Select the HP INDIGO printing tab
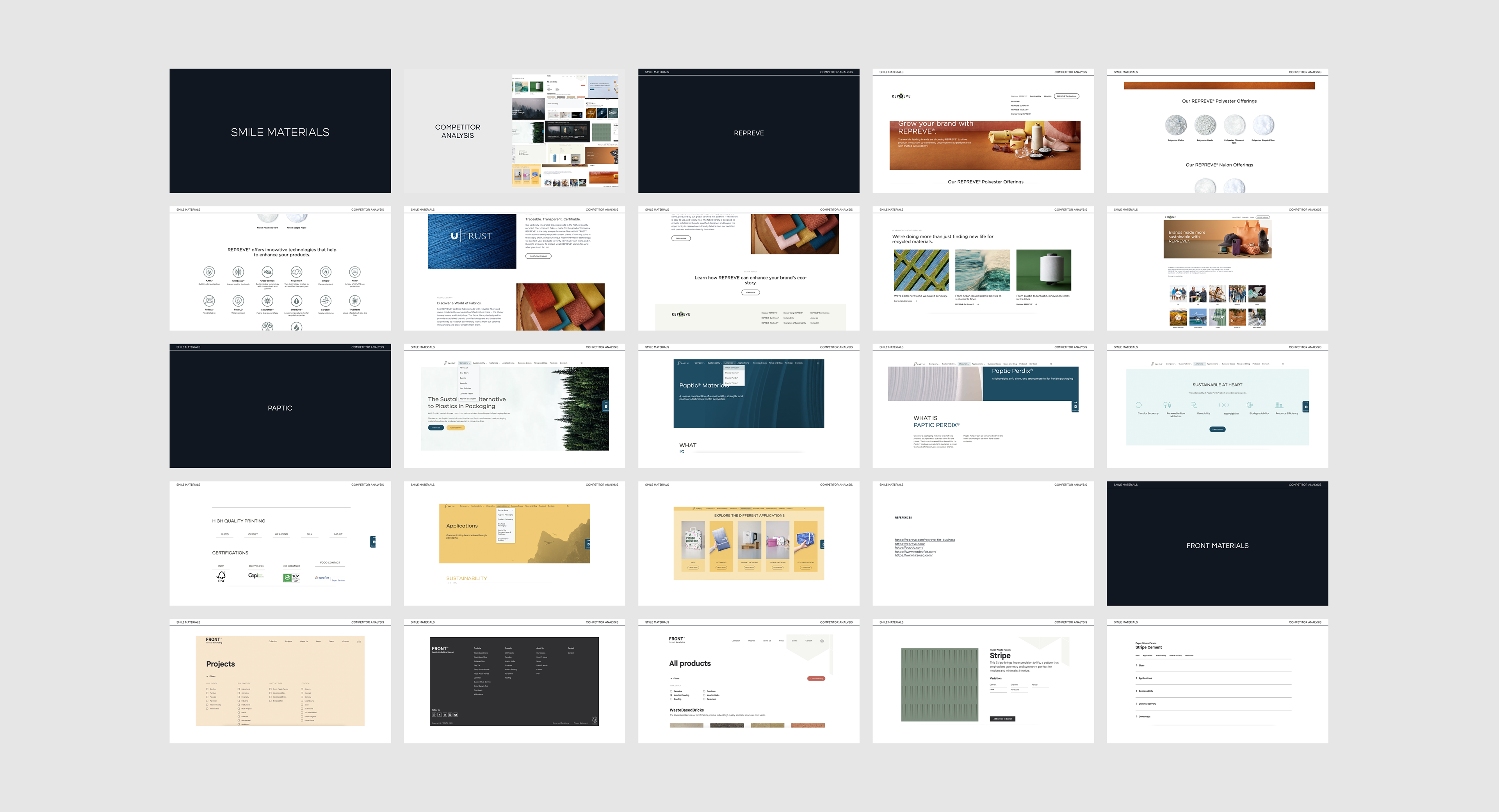The image size is (1499, 812). point(281,534)
